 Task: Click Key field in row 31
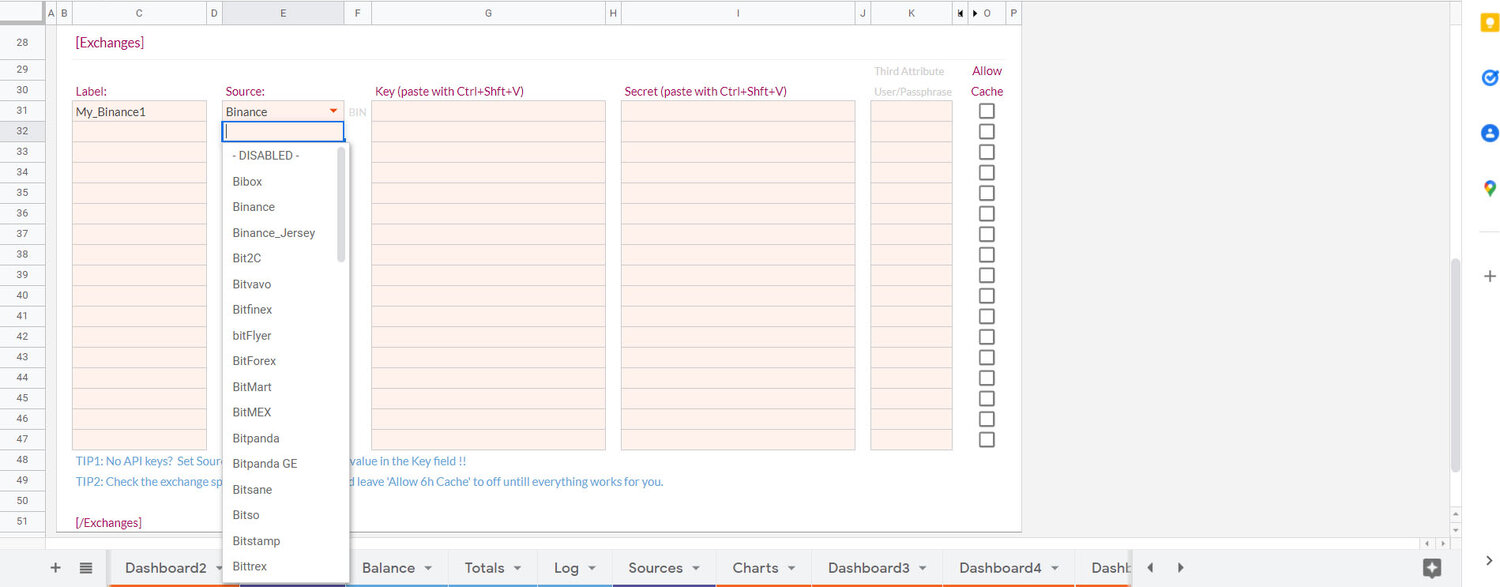[488, 111]
